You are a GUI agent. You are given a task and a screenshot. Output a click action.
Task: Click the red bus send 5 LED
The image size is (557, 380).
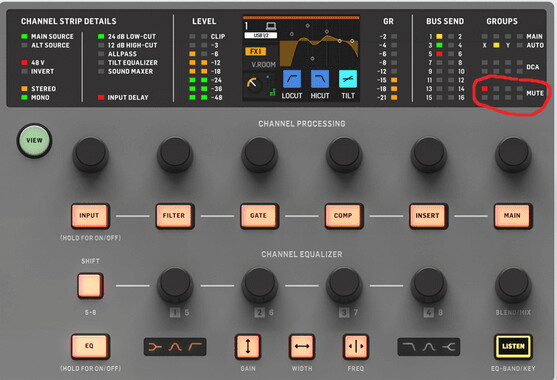[x=439, y=54]
